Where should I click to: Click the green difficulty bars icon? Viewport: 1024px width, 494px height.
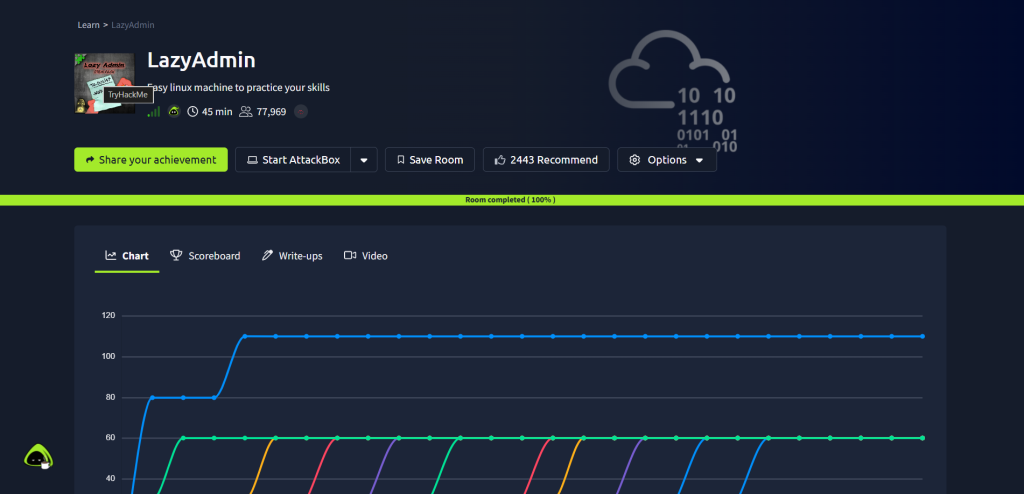[153, 112]
